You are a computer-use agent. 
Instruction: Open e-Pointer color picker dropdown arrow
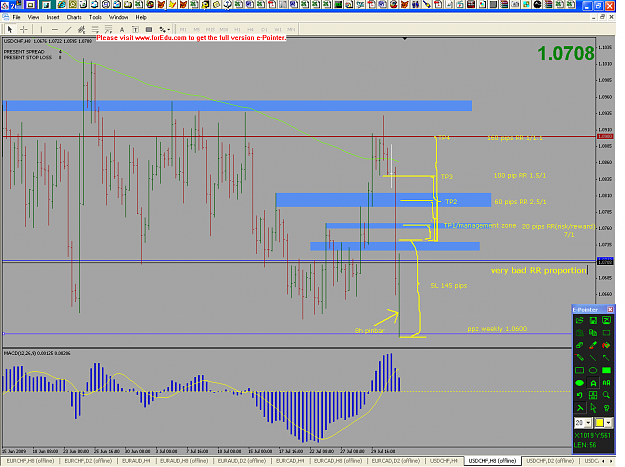tap(608, 423)
